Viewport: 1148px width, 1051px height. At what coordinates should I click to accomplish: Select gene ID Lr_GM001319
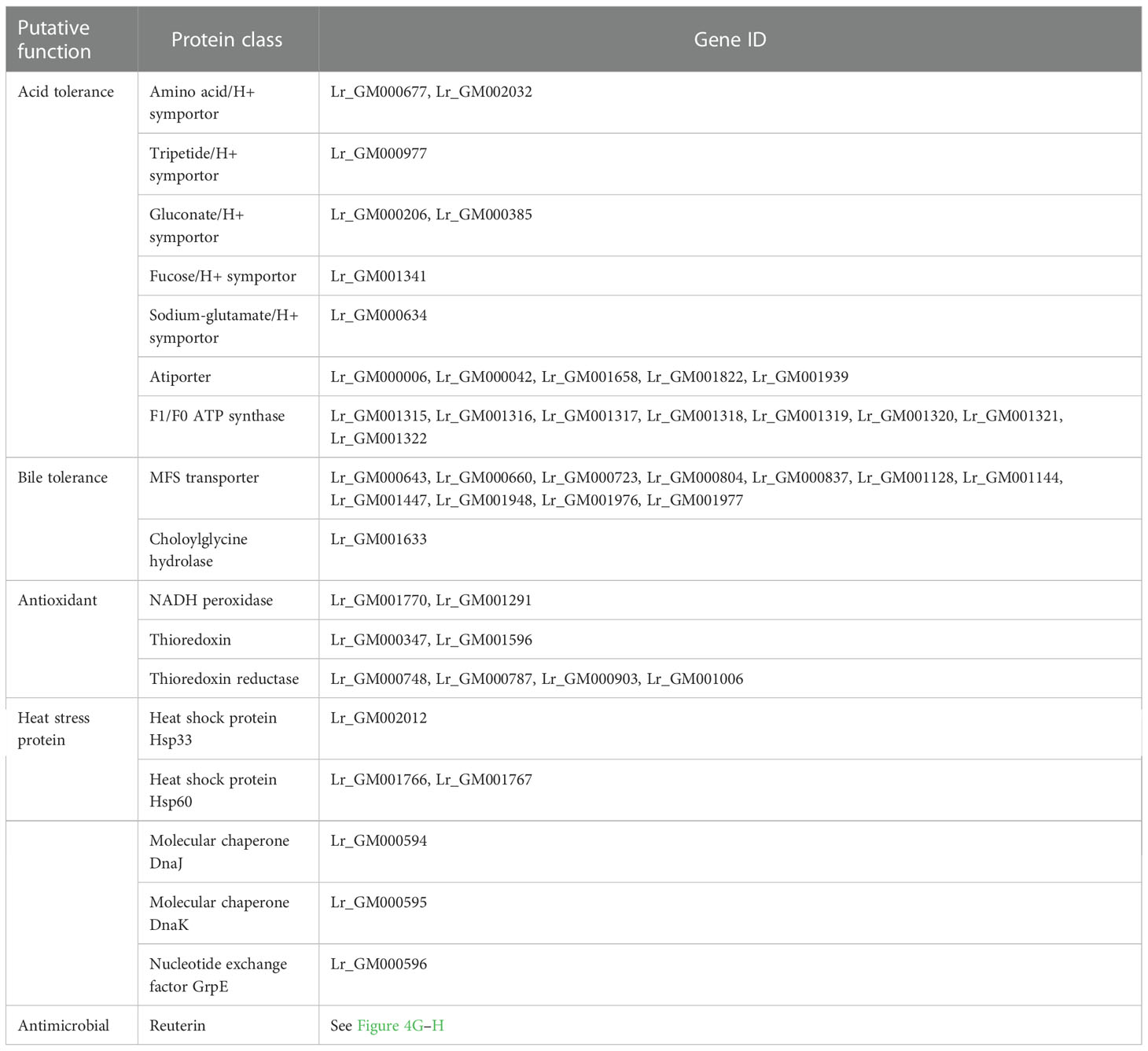pyautogui.click(x=800, y=416)
